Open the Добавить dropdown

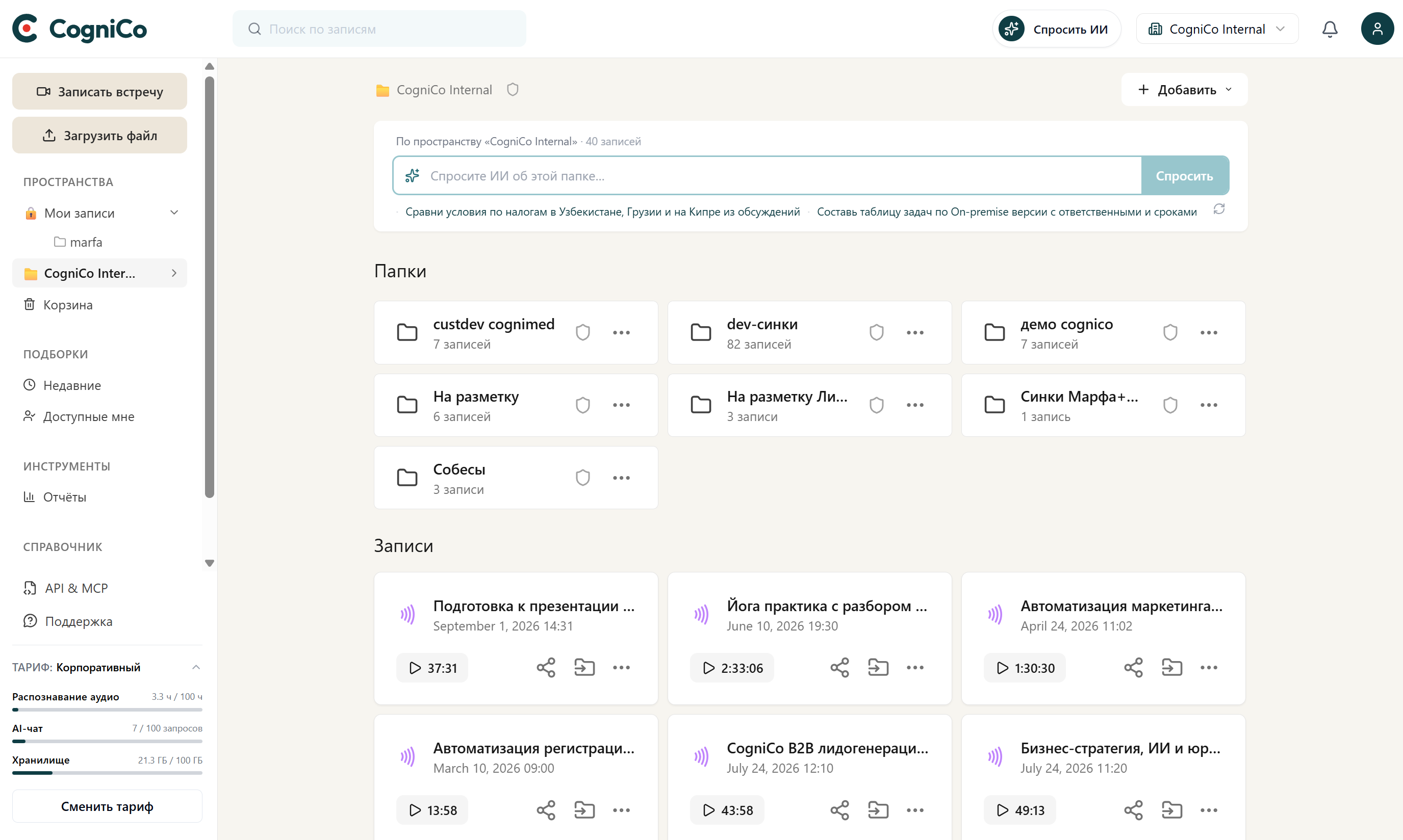click(x=1184, y=89)
